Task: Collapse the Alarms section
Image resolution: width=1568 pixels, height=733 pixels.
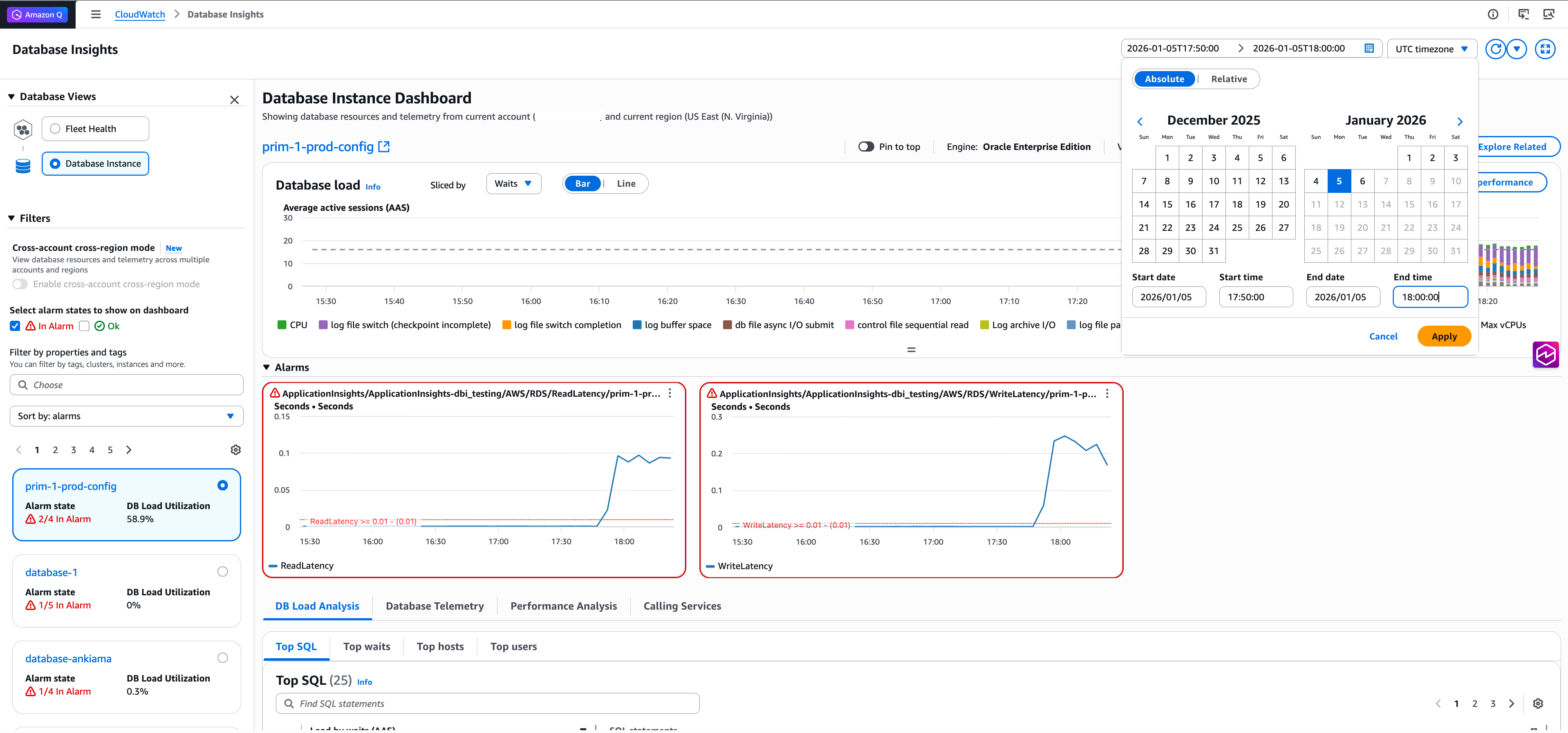Action: tap(267, 367)
